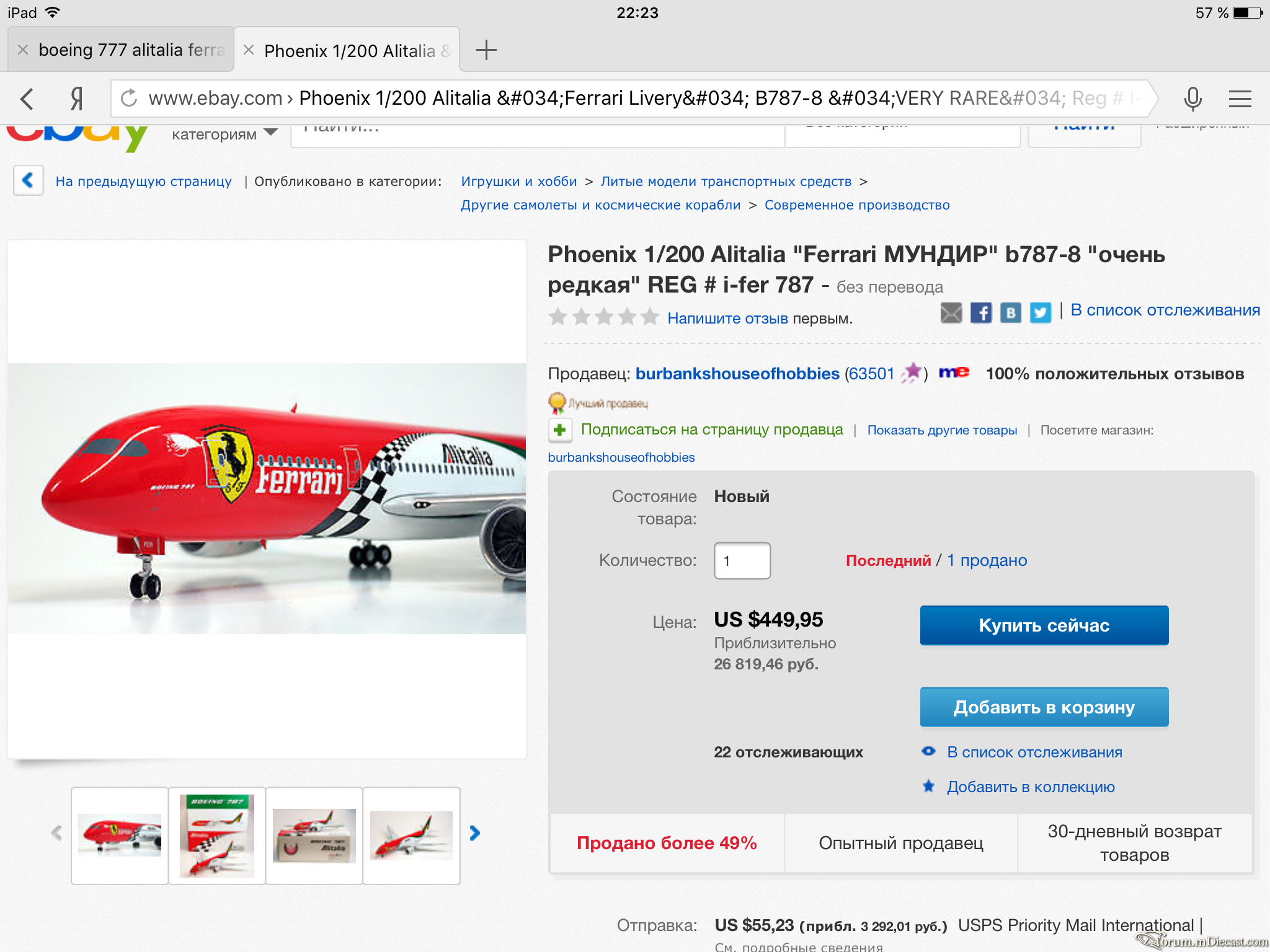Show next thumbnails with right chevron
This screenshot has height=952, width=1270.
click(475, 833)
